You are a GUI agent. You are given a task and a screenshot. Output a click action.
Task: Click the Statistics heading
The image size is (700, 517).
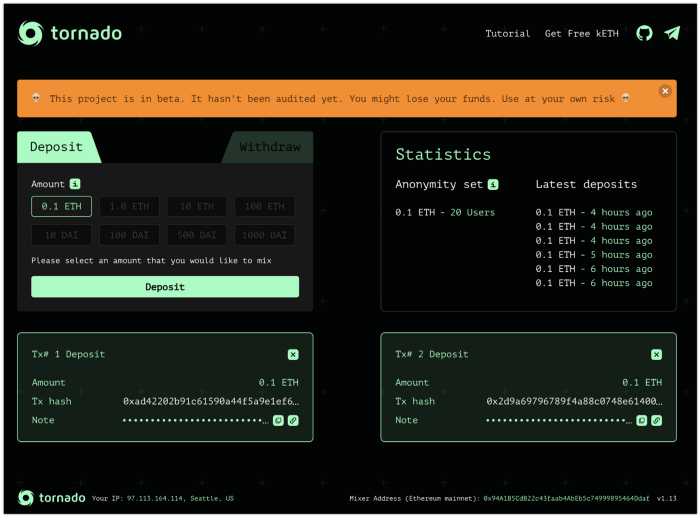tap(443, 154)
